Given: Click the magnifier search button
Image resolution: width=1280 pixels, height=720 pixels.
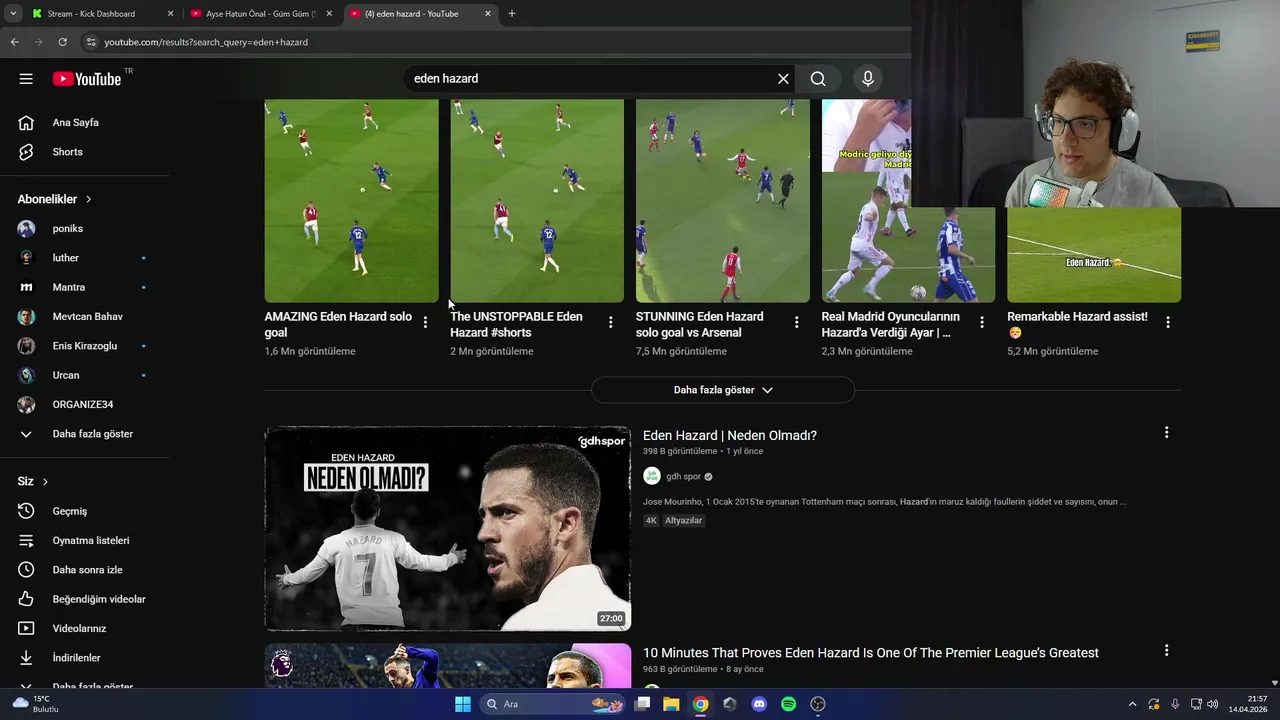Looking at the screenshot, I should point(818,79).
